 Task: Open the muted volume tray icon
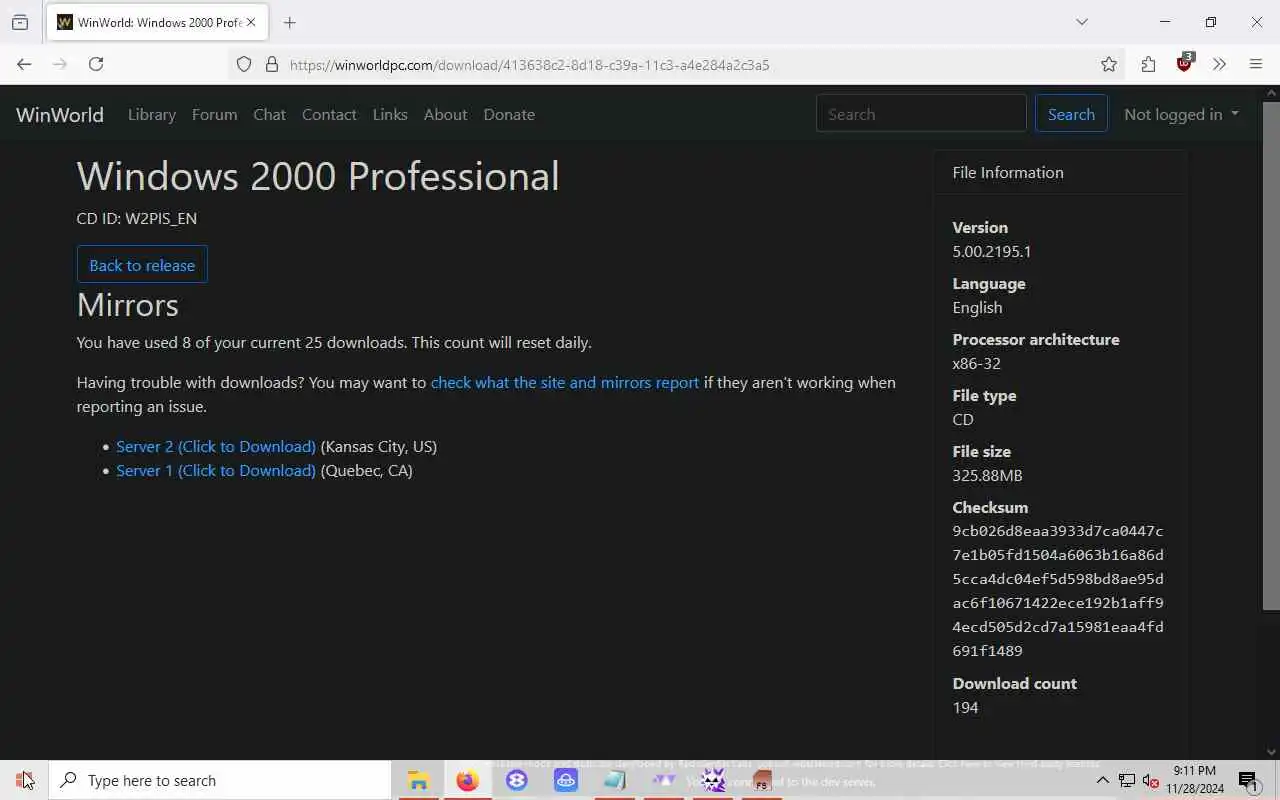pos(1151,780)
